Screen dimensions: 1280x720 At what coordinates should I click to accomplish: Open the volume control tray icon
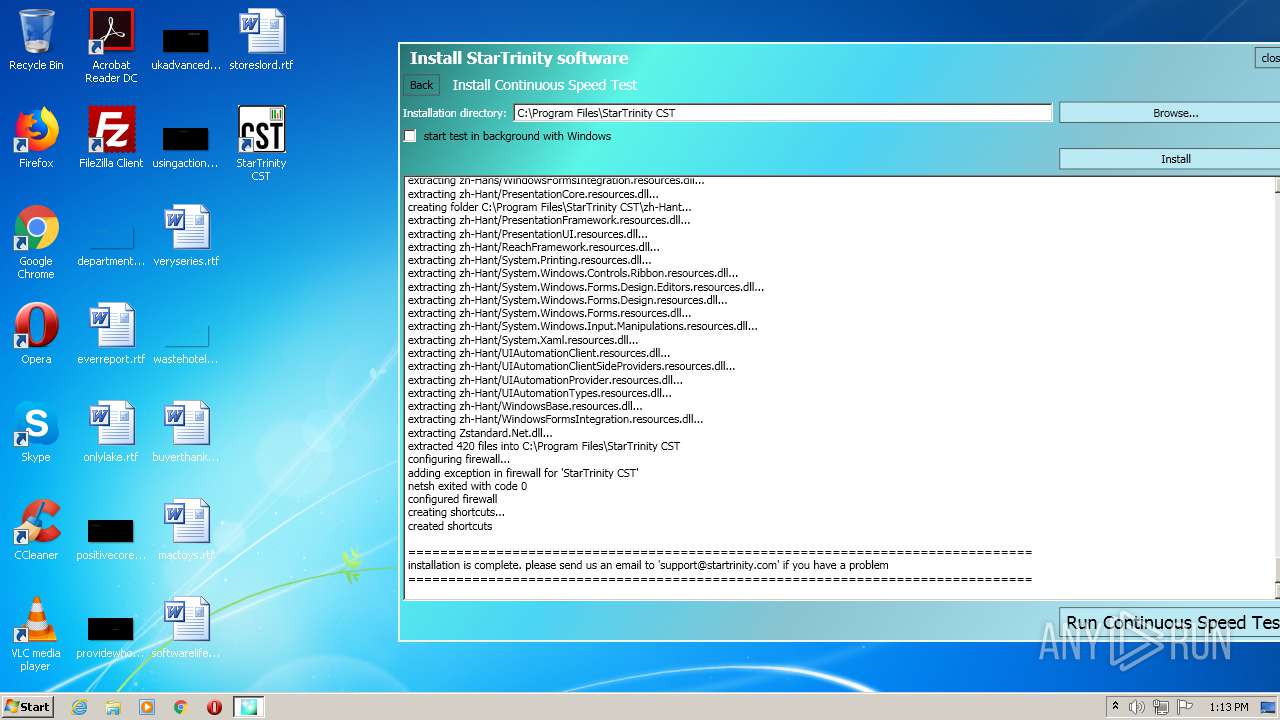coord(1137,707)
